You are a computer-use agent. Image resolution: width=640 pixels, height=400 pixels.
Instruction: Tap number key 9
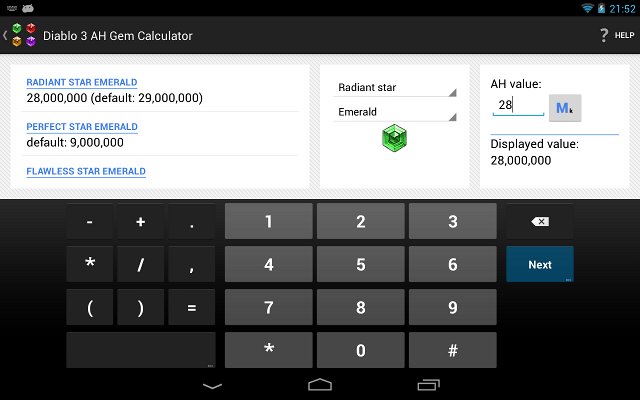(x=453, y=307)
